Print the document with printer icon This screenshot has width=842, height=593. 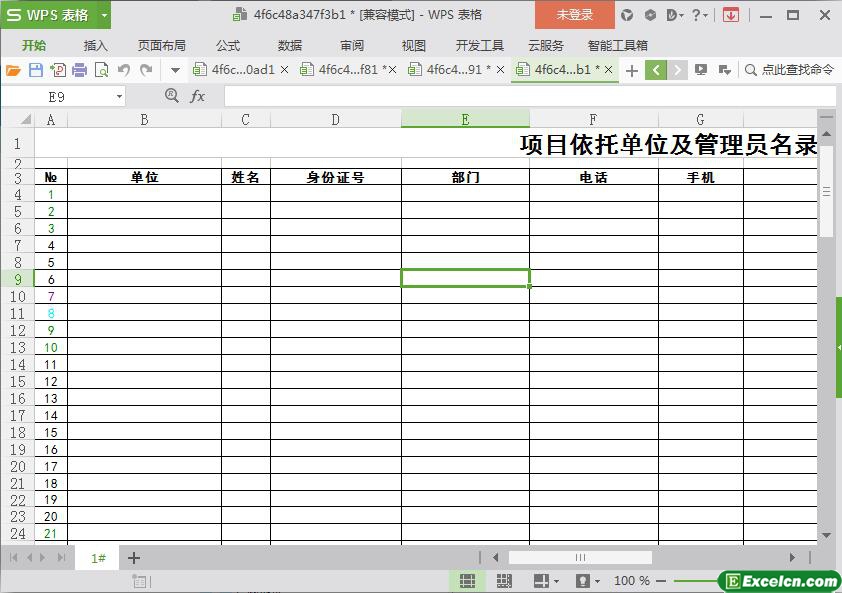coord(79,70)
